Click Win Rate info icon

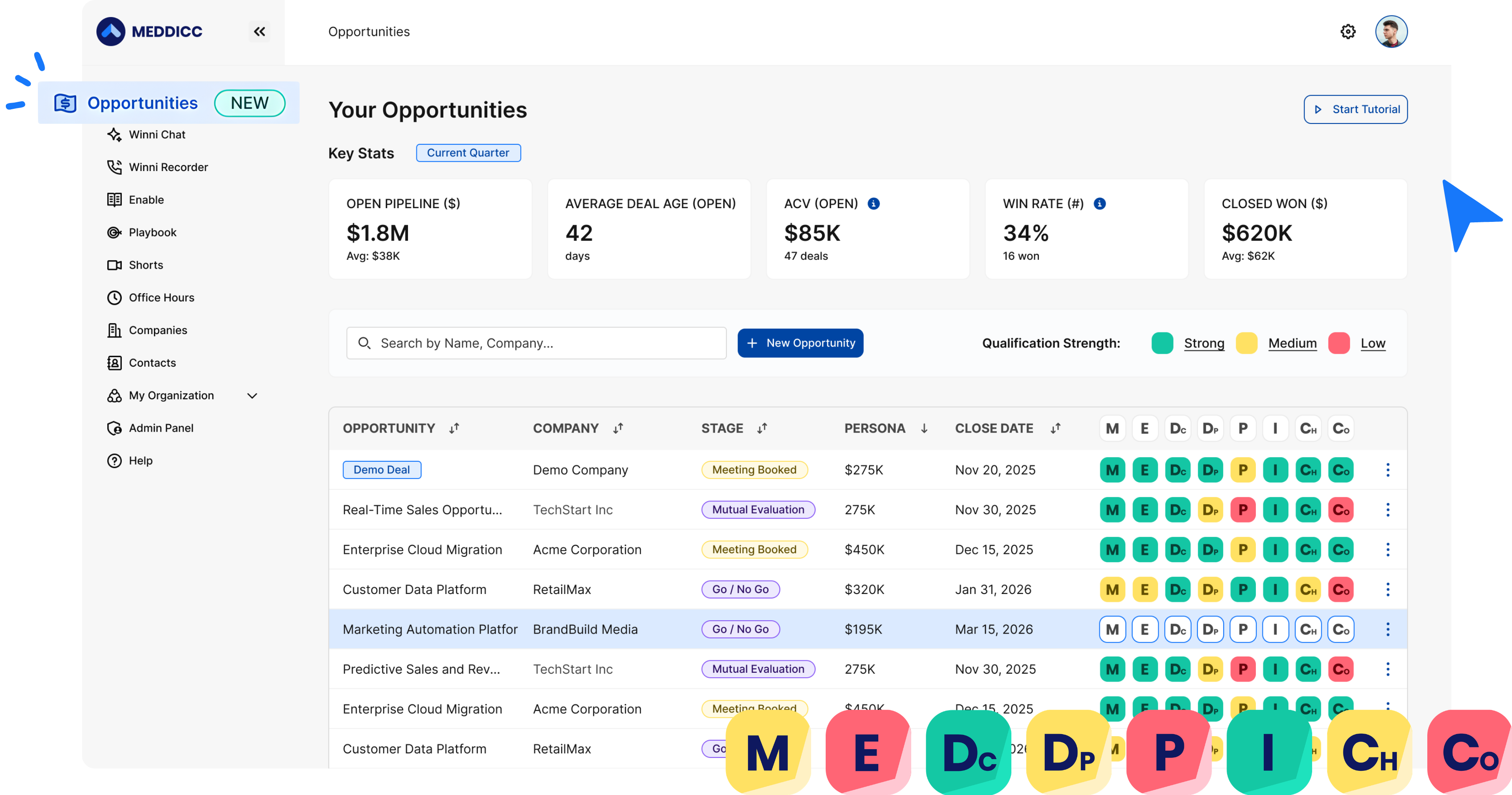(x=1099, y=204)
